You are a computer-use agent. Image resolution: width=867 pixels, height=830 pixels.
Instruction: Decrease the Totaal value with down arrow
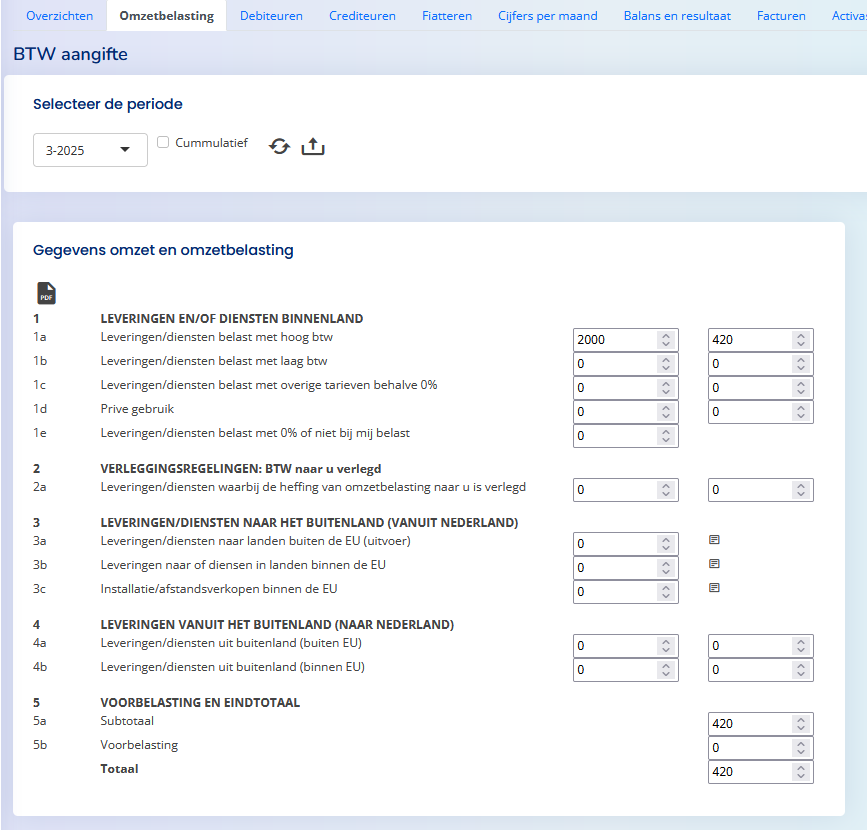click(801, 776)
